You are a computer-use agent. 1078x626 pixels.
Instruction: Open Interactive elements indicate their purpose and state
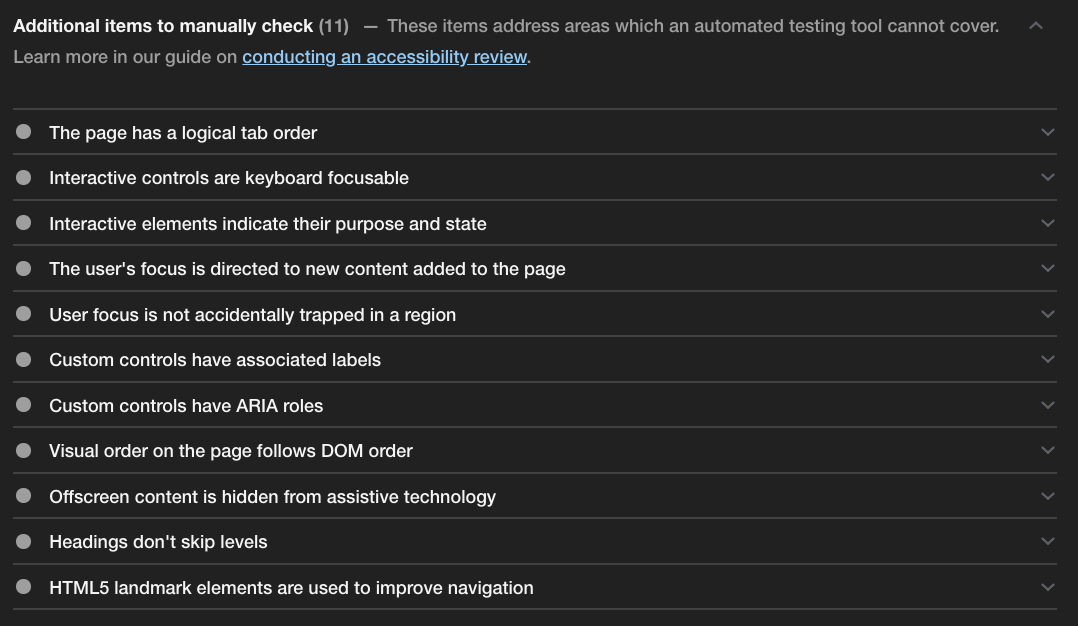[535, 223]
